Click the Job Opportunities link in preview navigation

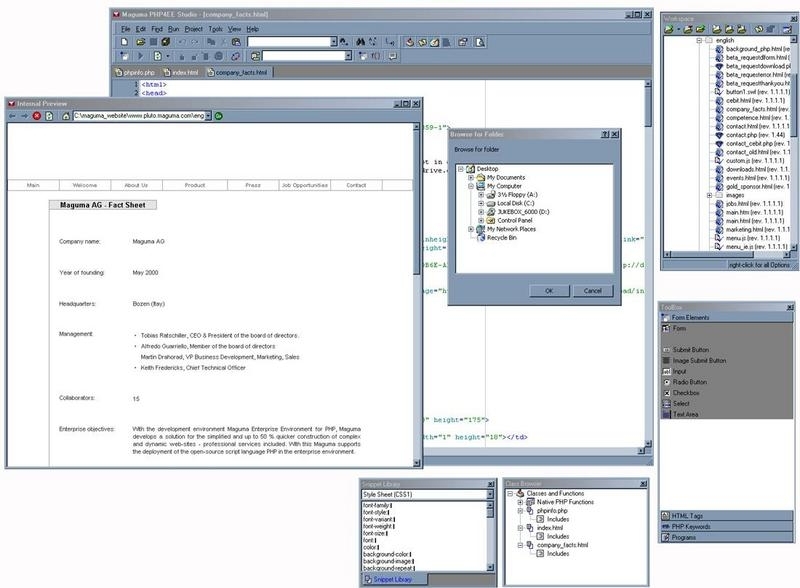305,185
